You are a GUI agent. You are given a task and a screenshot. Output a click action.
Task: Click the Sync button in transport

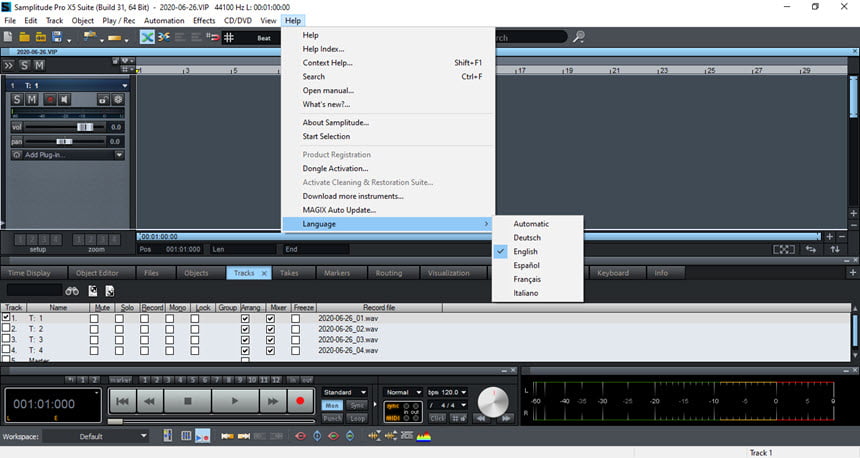tap(357, 405)
